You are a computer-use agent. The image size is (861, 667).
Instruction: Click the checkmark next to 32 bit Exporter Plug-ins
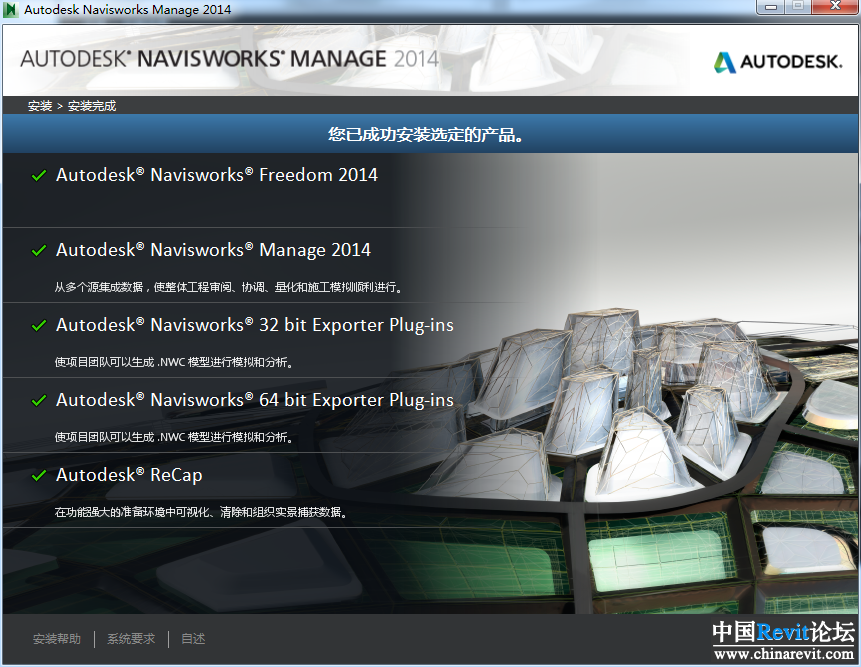point(39,326)
